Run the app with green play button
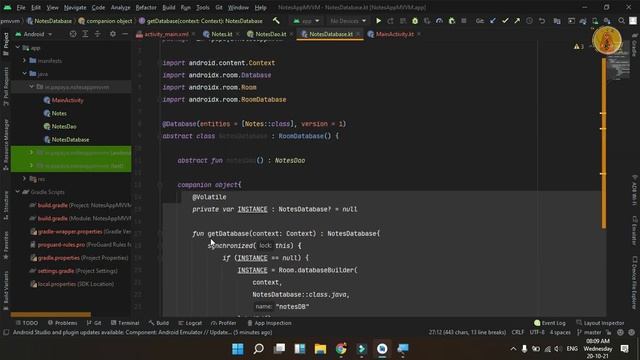Screen dimensions: 640x360 [378, 21]
